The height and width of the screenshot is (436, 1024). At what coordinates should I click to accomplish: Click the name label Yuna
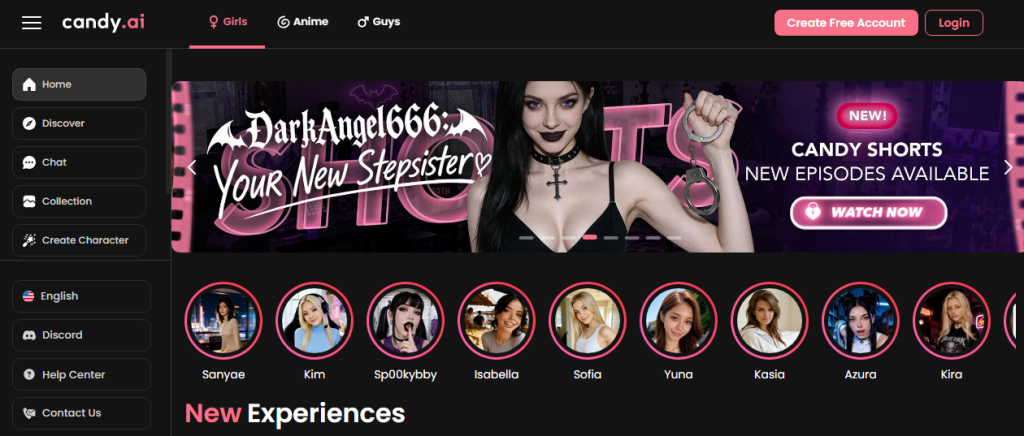point(679,375)
